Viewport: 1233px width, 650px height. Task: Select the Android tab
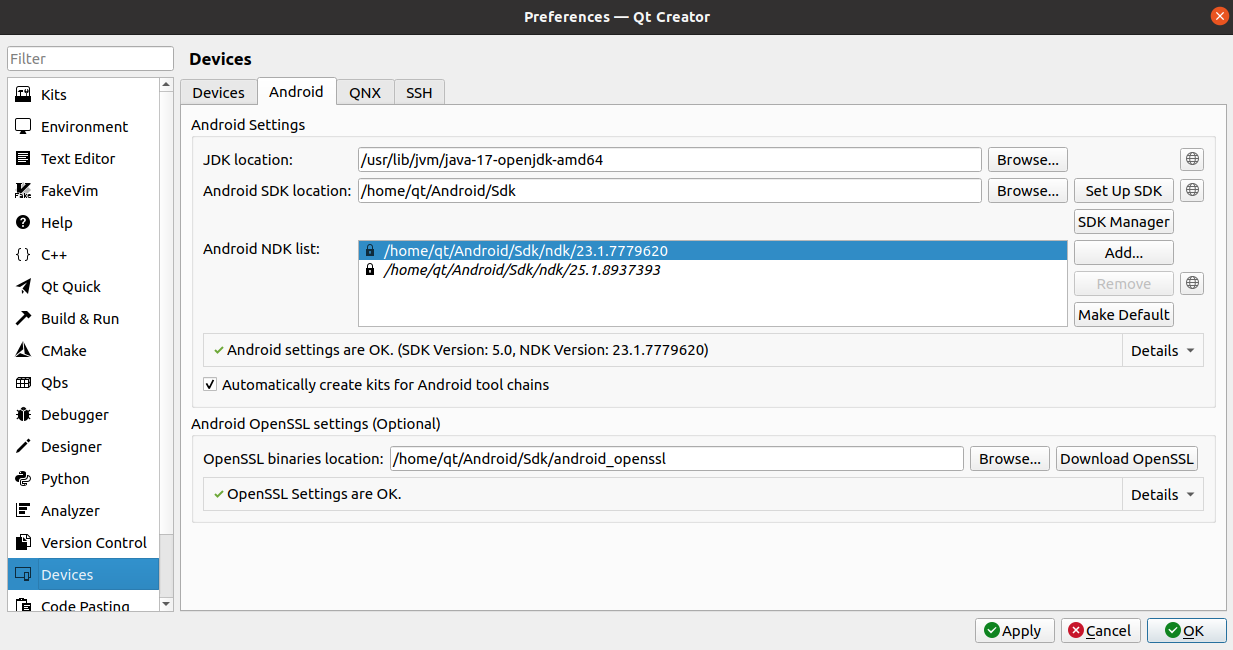296,91
